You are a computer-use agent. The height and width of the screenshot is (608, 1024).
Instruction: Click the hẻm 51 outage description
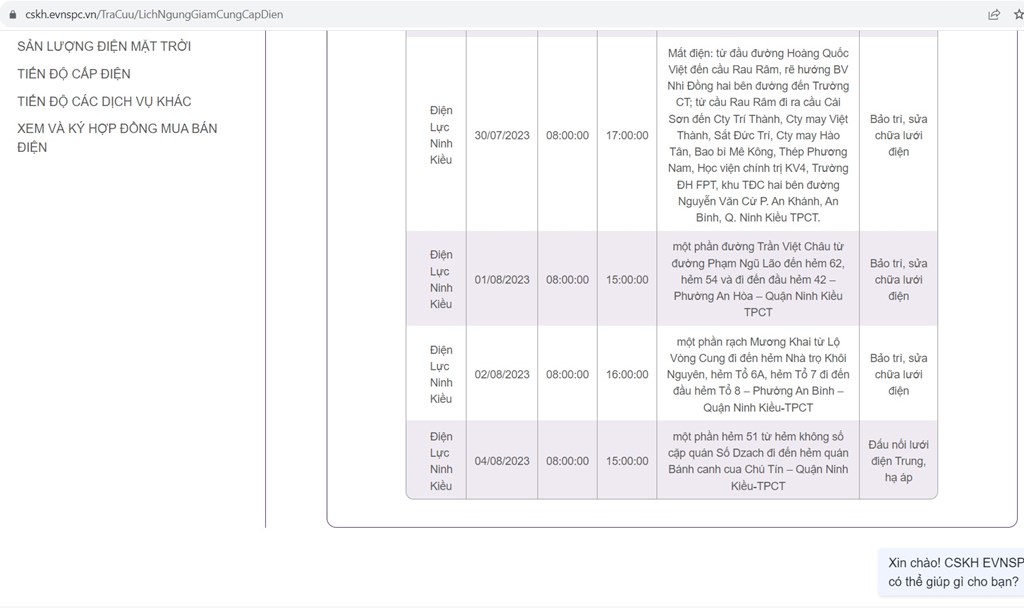tap(757, 461)
